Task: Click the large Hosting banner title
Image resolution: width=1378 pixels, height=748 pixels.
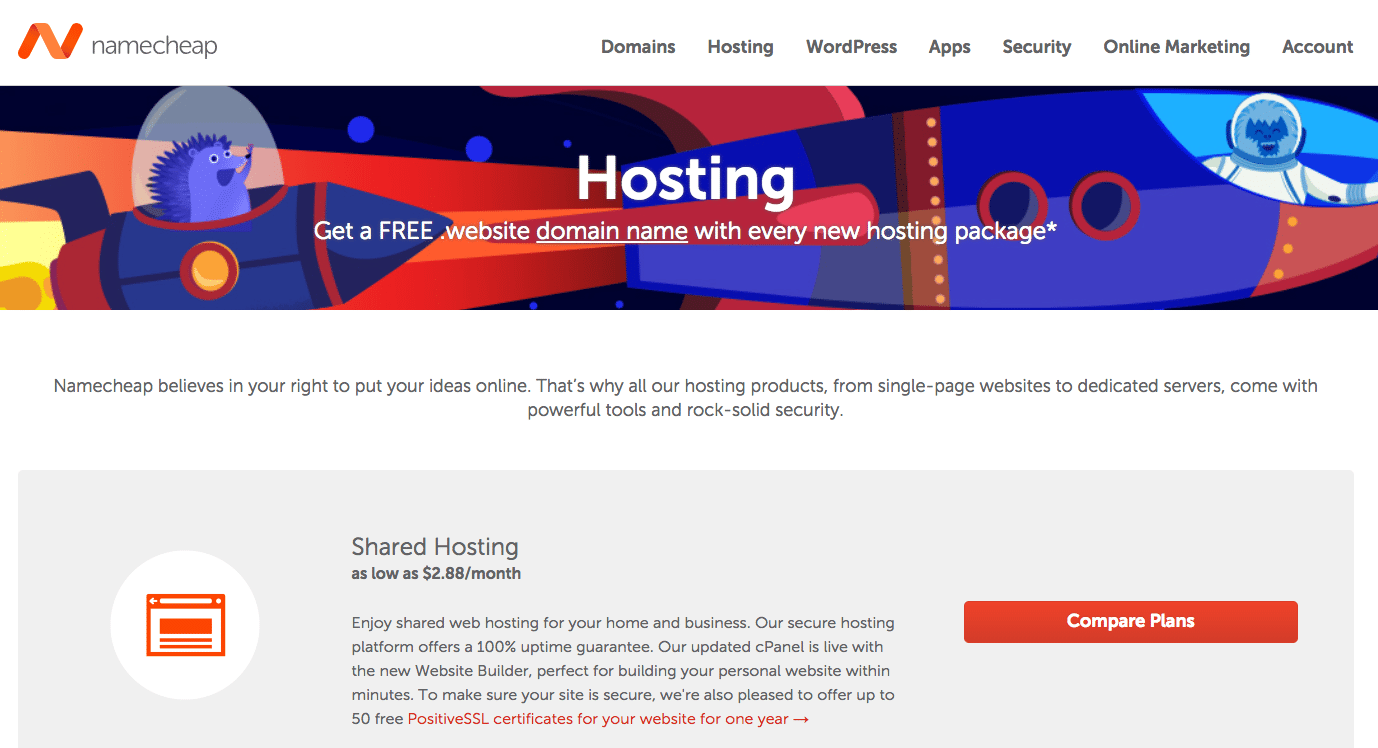Action: (686, 179)
